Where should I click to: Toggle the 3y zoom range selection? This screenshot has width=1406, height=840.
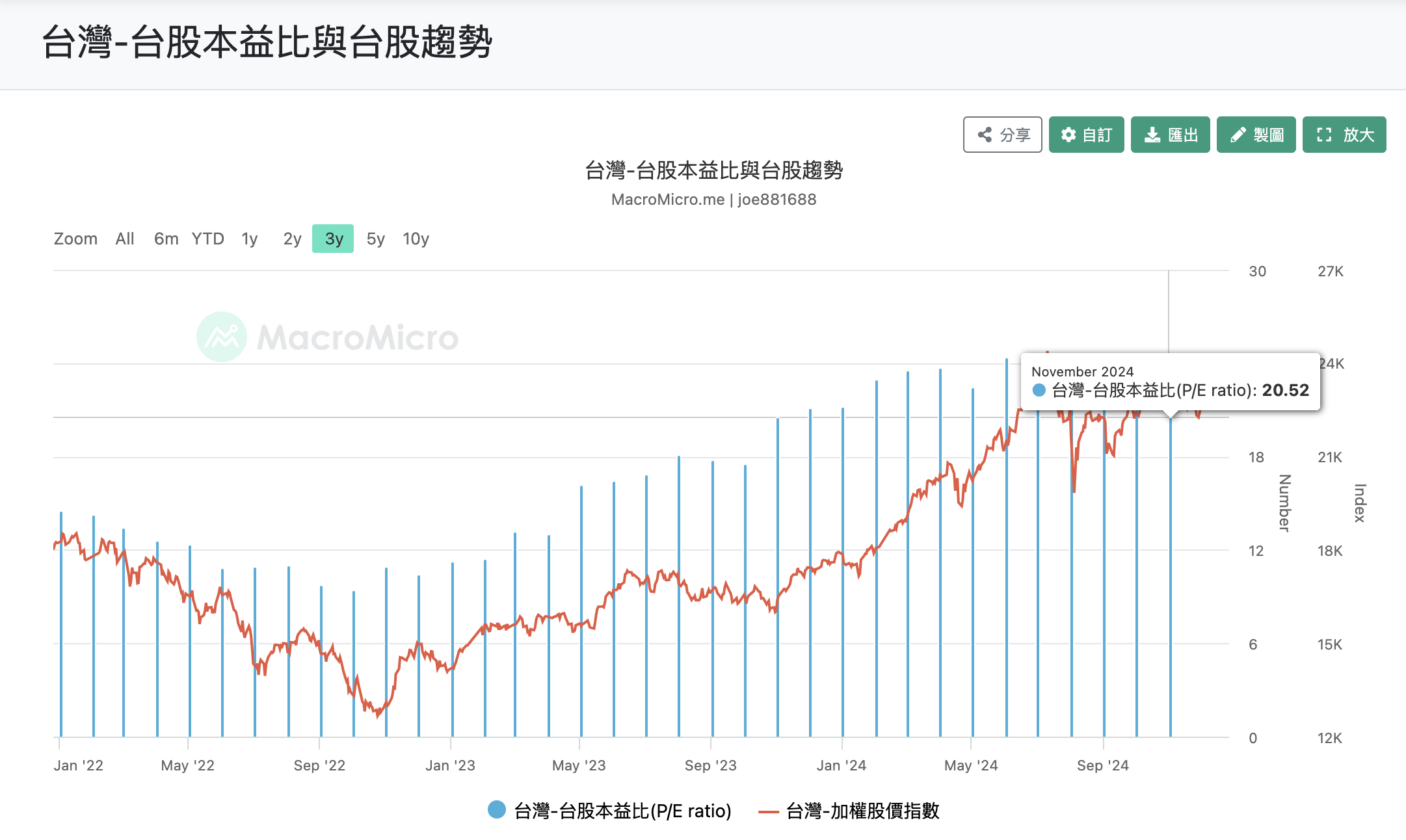[x=332, y=239]
